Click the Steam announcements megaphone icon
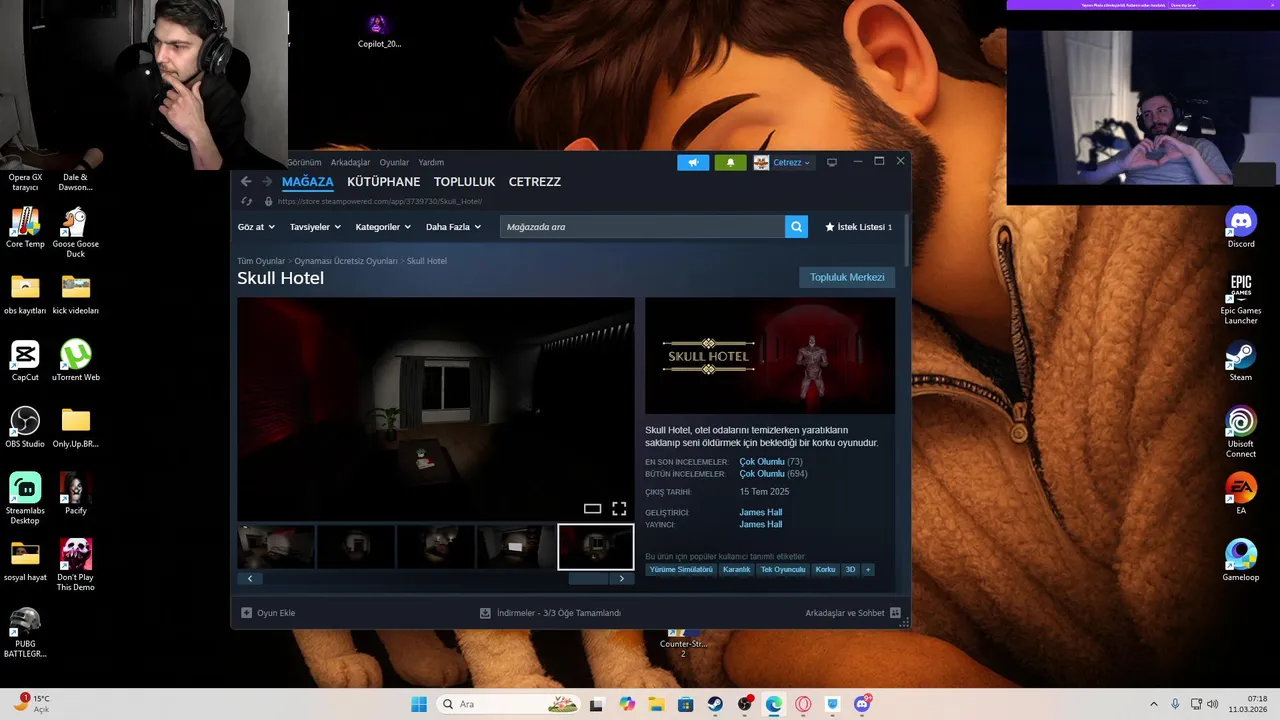Image resolution: width=1280 pixels, height=720 pixels. pos(693,162)
